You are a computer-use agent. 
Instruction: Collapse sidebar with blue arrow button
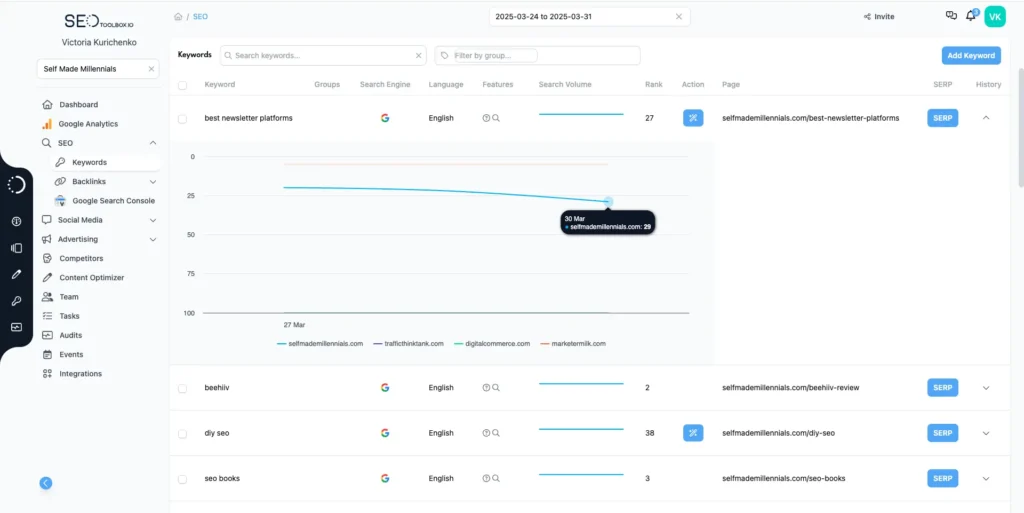pos(46,483)
